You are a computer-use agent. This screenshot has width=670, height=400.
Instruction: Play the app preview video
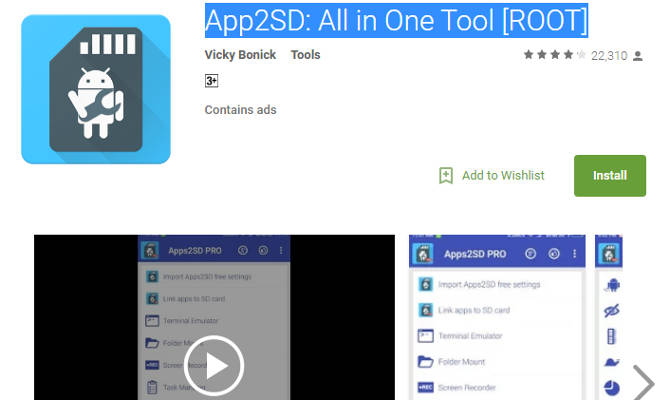pos(214,364)
